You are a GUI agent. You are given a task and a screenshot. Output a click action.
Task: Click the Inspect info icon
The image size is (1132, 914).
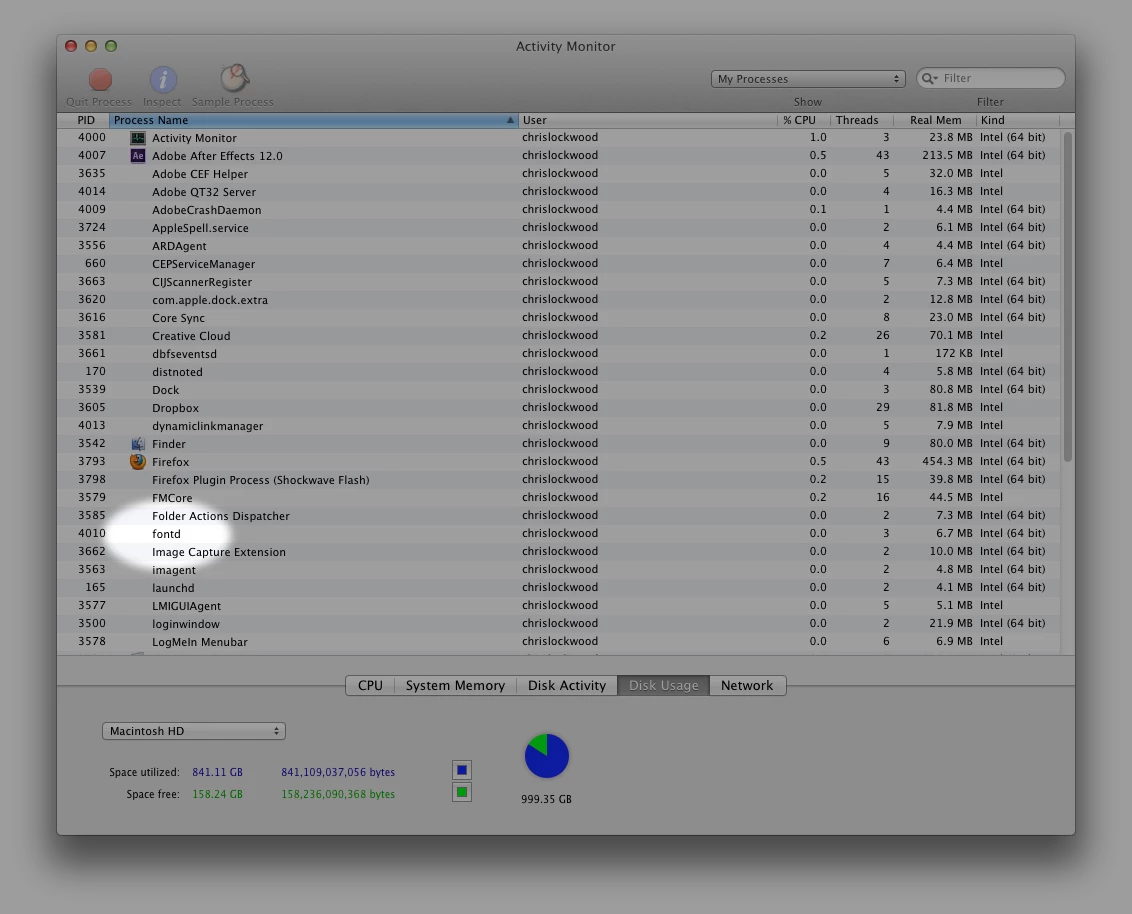coord(163,79)
